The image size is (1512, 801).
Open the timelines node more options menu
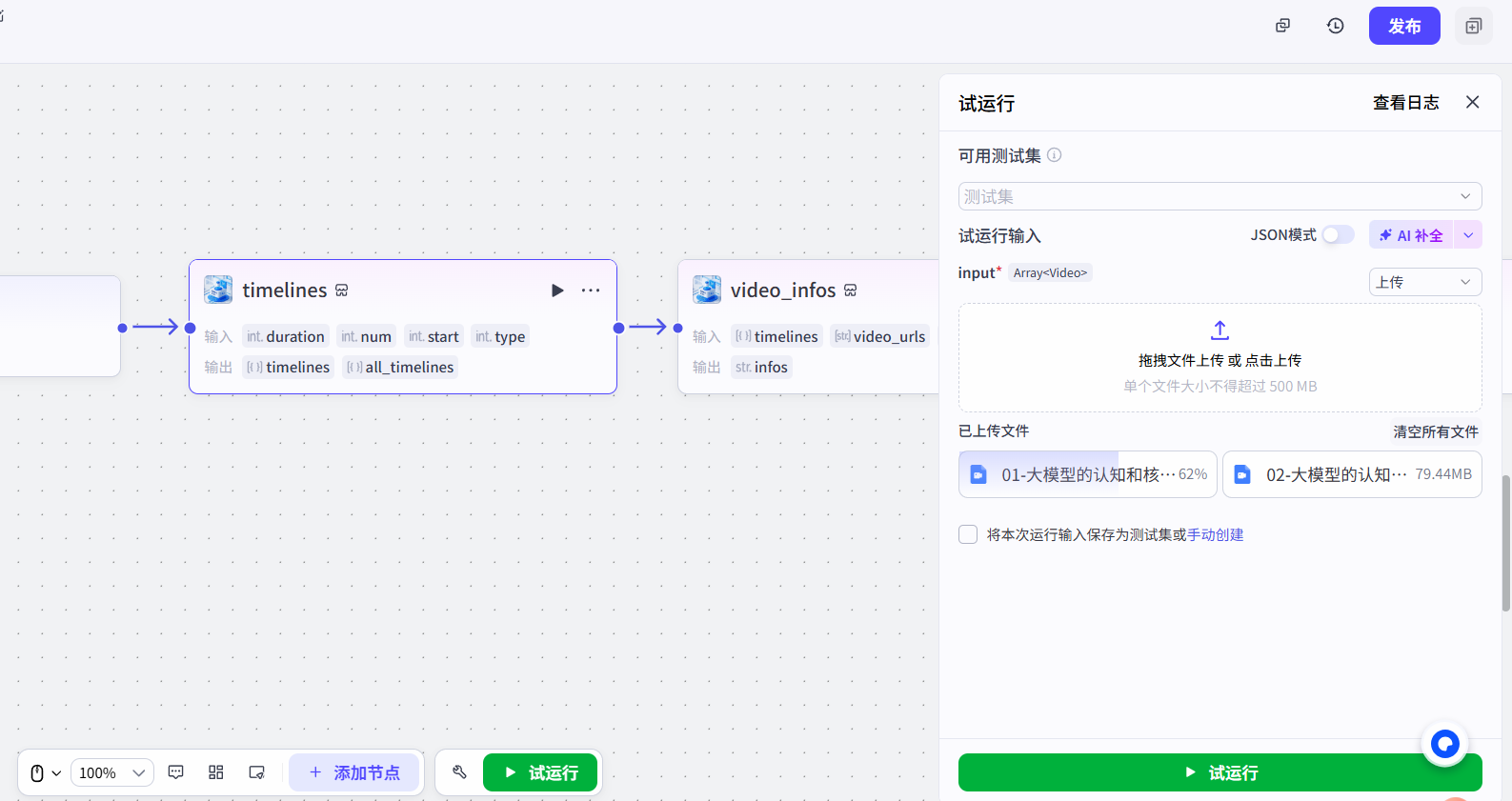(591, 290)
